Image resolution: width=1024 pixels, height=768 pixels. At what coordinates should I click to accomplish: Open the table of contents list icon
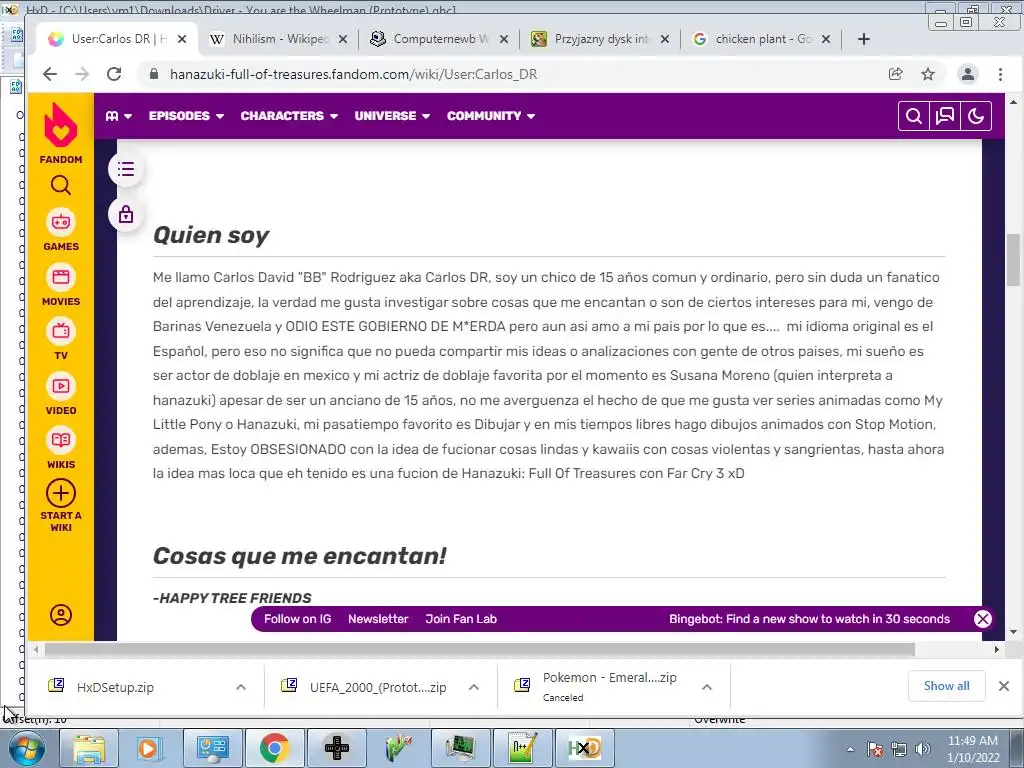point(126,169)
